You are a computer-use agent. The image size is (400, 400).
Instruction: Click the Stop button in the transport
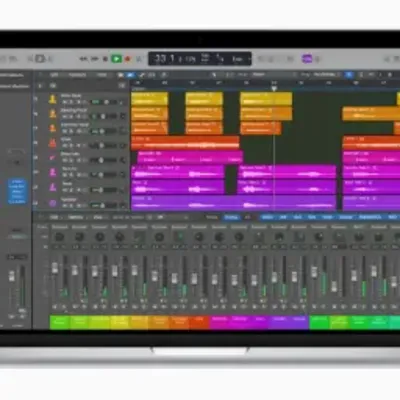[x=105, y=59]
